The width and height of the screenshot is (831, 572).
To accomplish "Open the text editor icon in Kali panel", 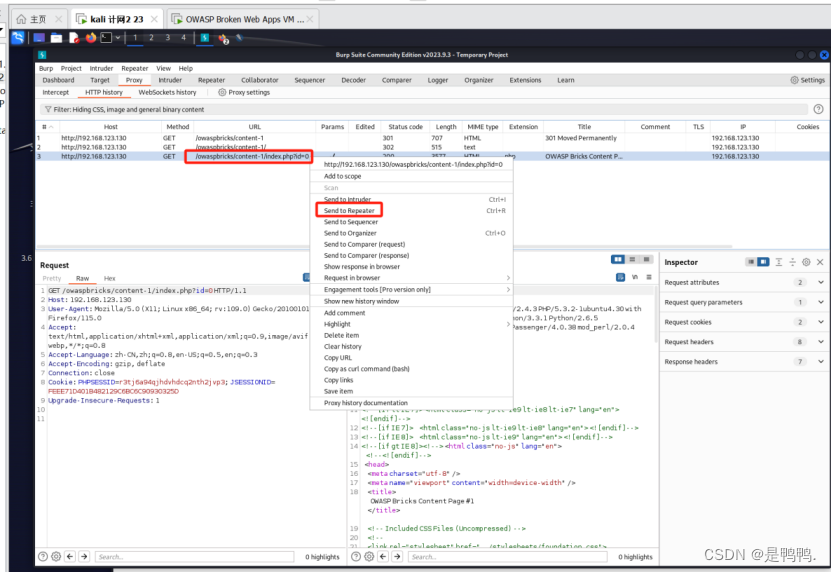I will (x=74, y=38).
